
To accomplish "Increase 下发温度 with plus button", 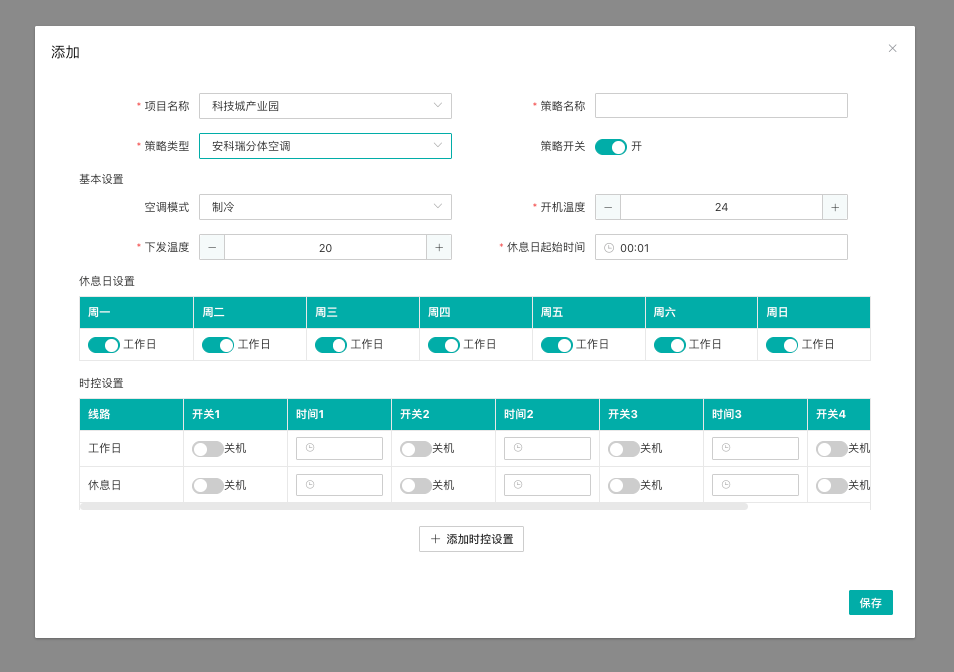I will (x=439, y=247).
